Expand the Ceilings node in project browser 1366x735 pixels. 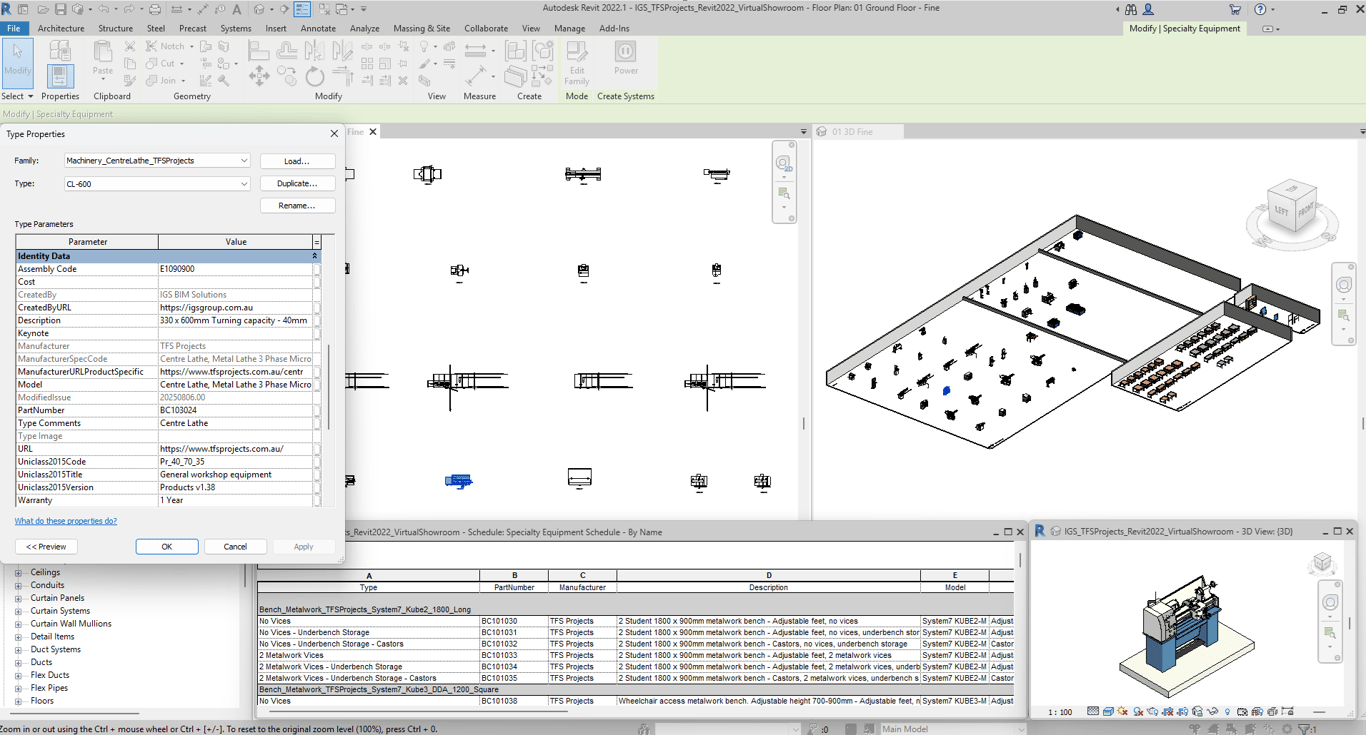pyautogui.click(x=18, y=573)
